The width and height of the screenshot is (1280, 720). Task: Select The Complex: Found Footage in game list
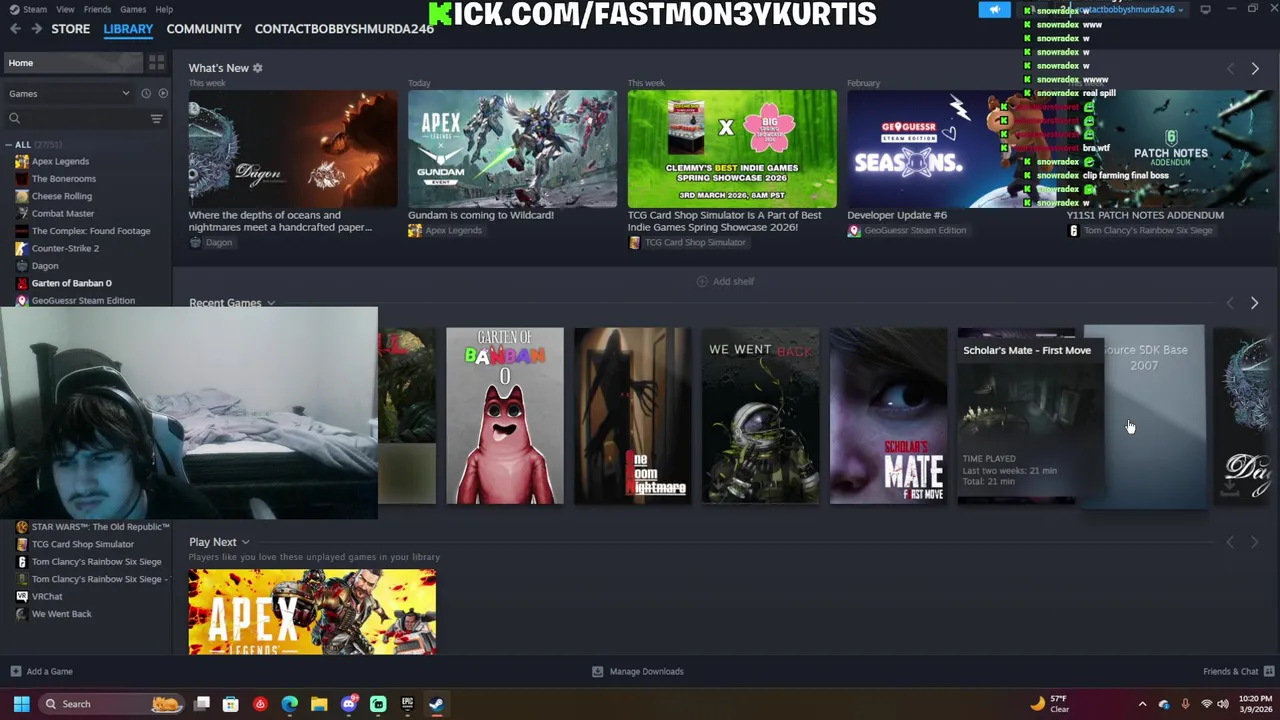[x=91, y=231]
